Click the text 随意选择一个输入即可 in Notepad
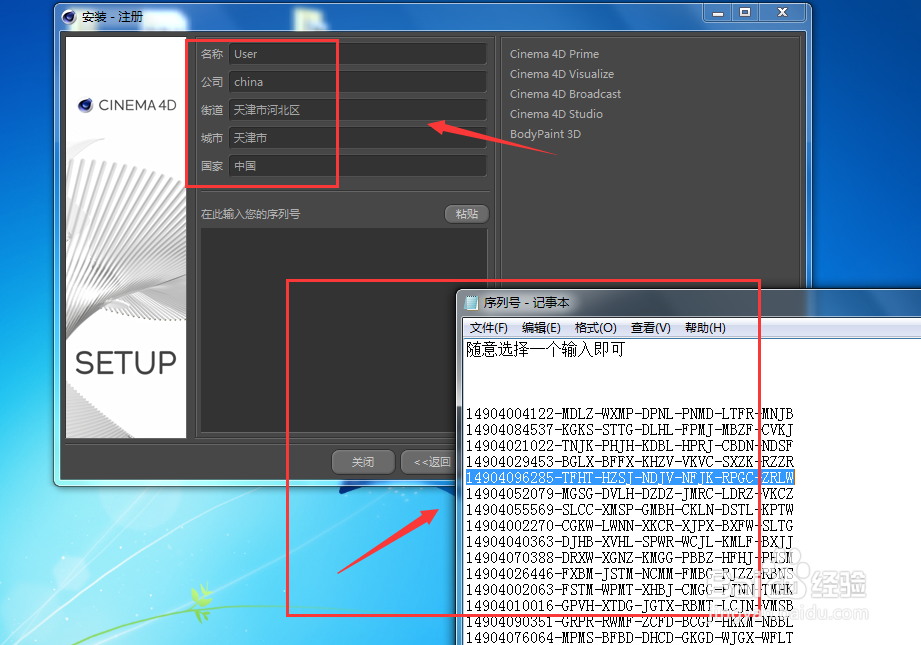Screen dimensions: 921x645 545,350
